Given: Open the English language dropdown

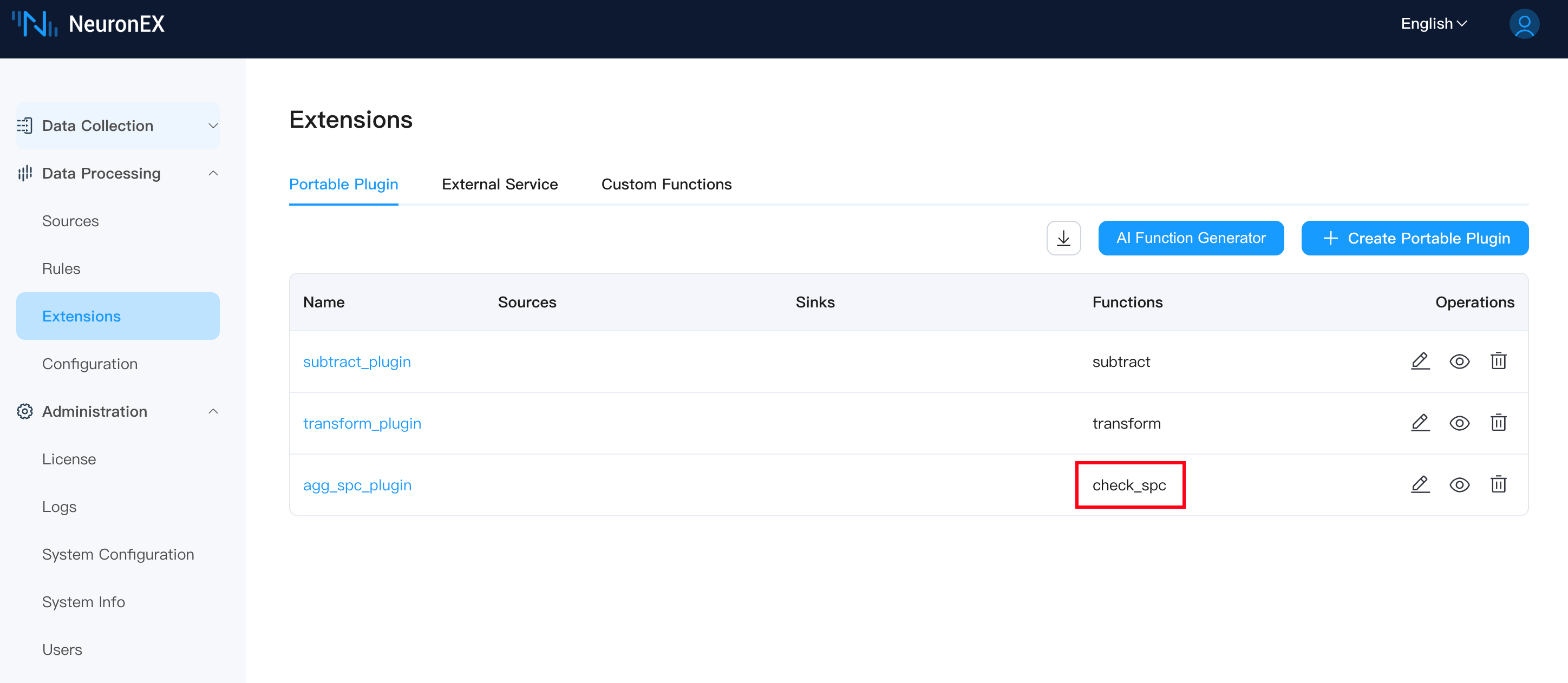Looking at the screenshot, I should [x=1434, y=24].
